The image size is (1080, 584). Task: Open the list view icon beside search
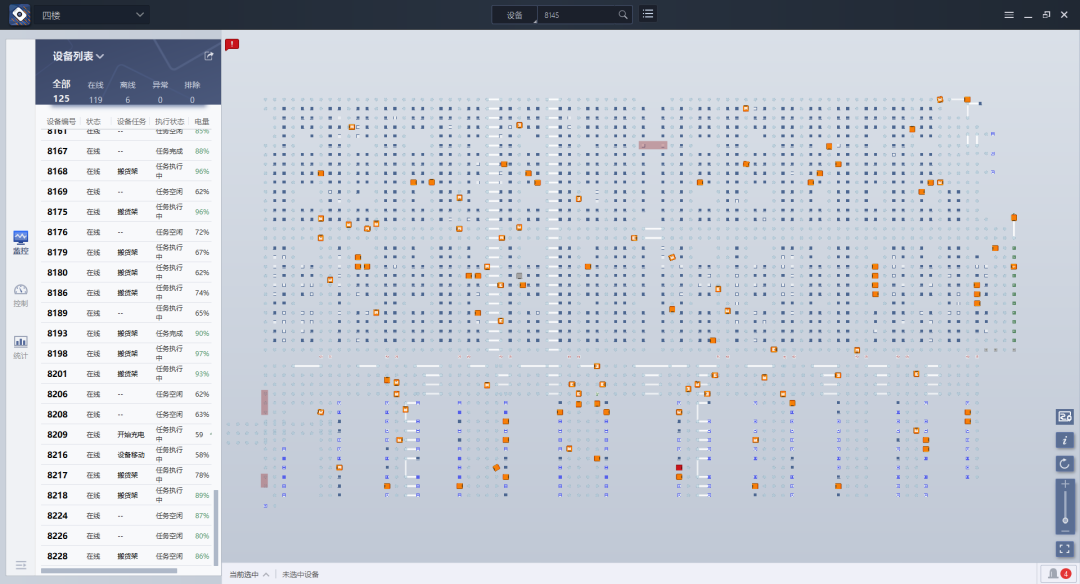648,14
